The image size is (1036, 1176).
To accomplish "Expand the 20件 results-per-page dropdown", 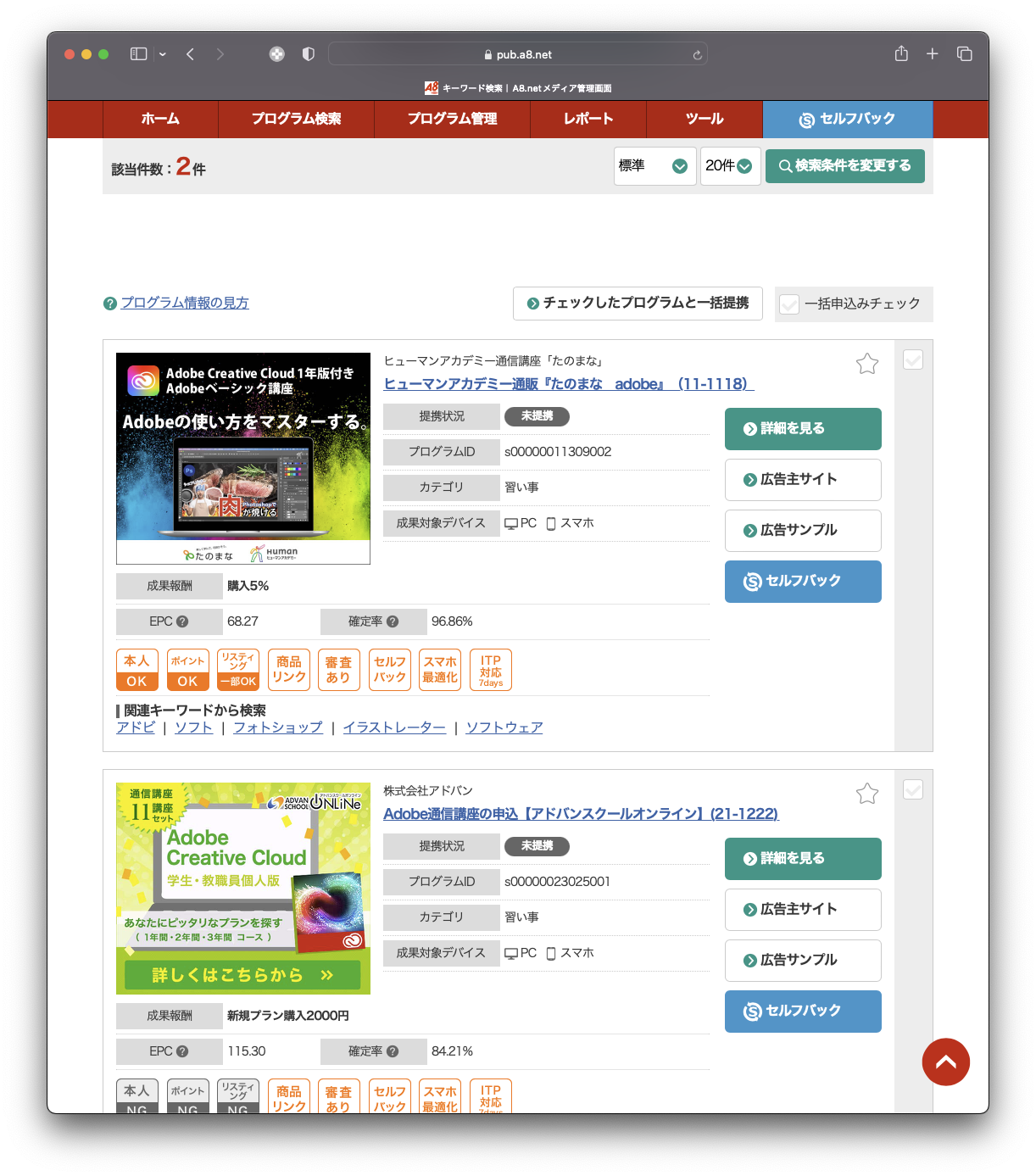I will coord(730,165).
